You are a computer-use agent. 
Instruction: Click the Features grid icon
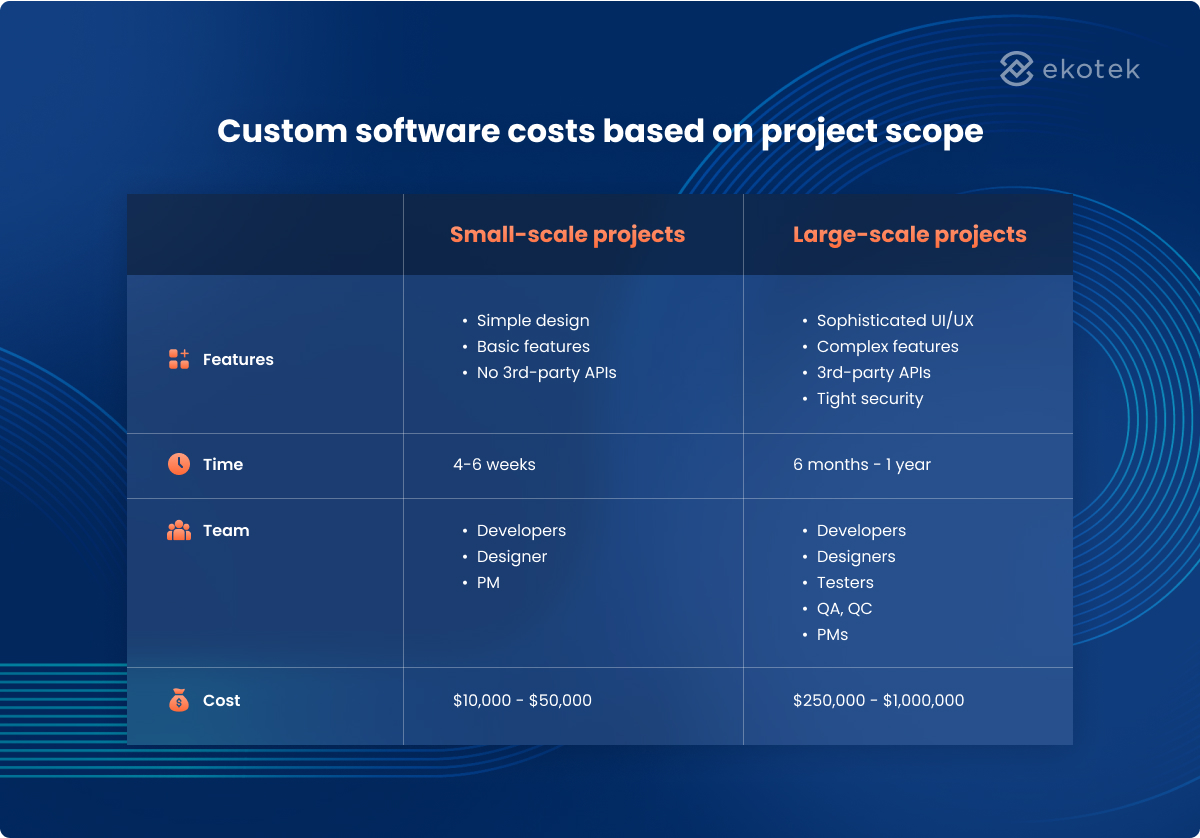point(176,359)
